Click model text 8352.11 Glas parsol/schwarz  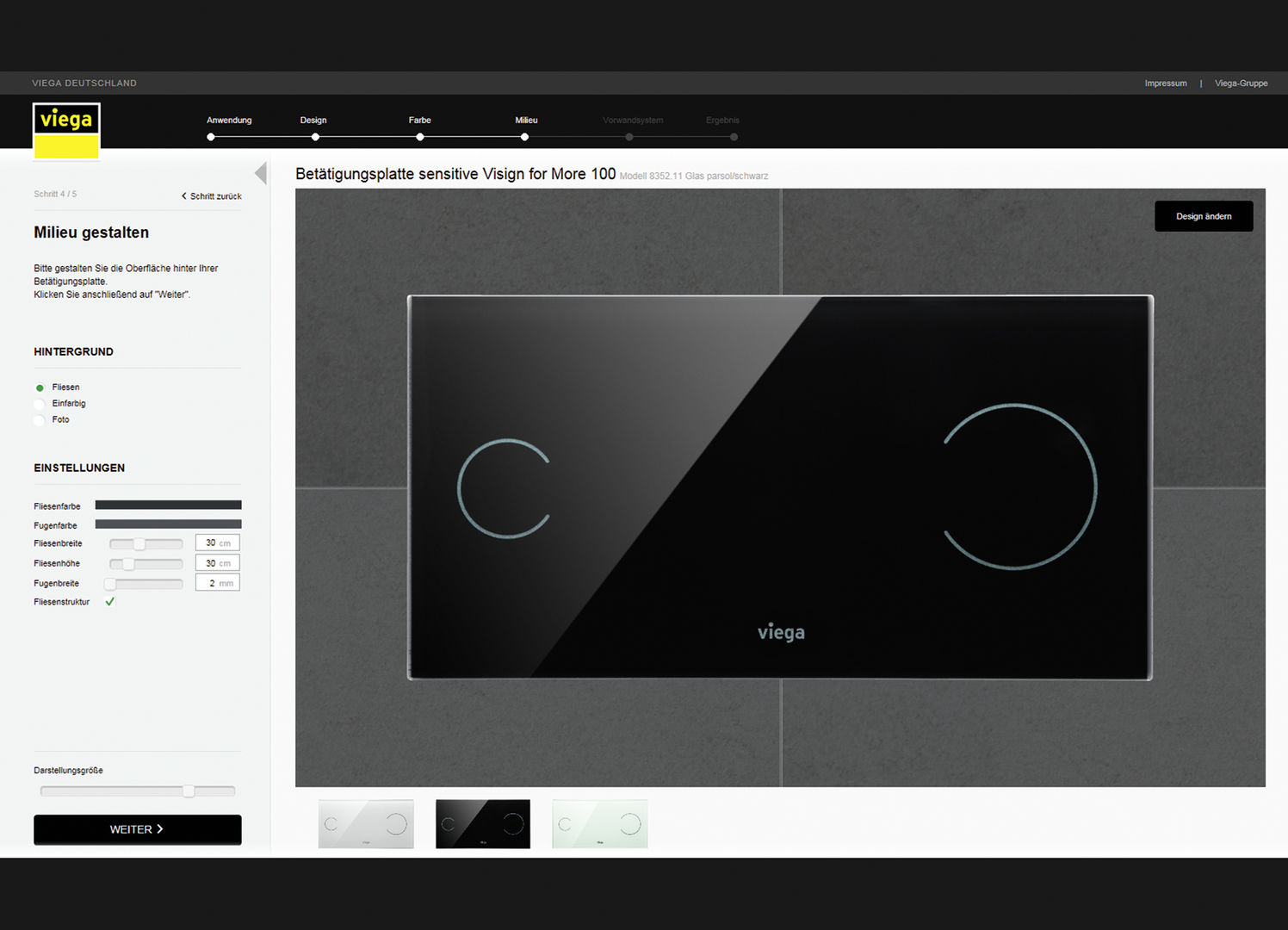click(694, 176)
